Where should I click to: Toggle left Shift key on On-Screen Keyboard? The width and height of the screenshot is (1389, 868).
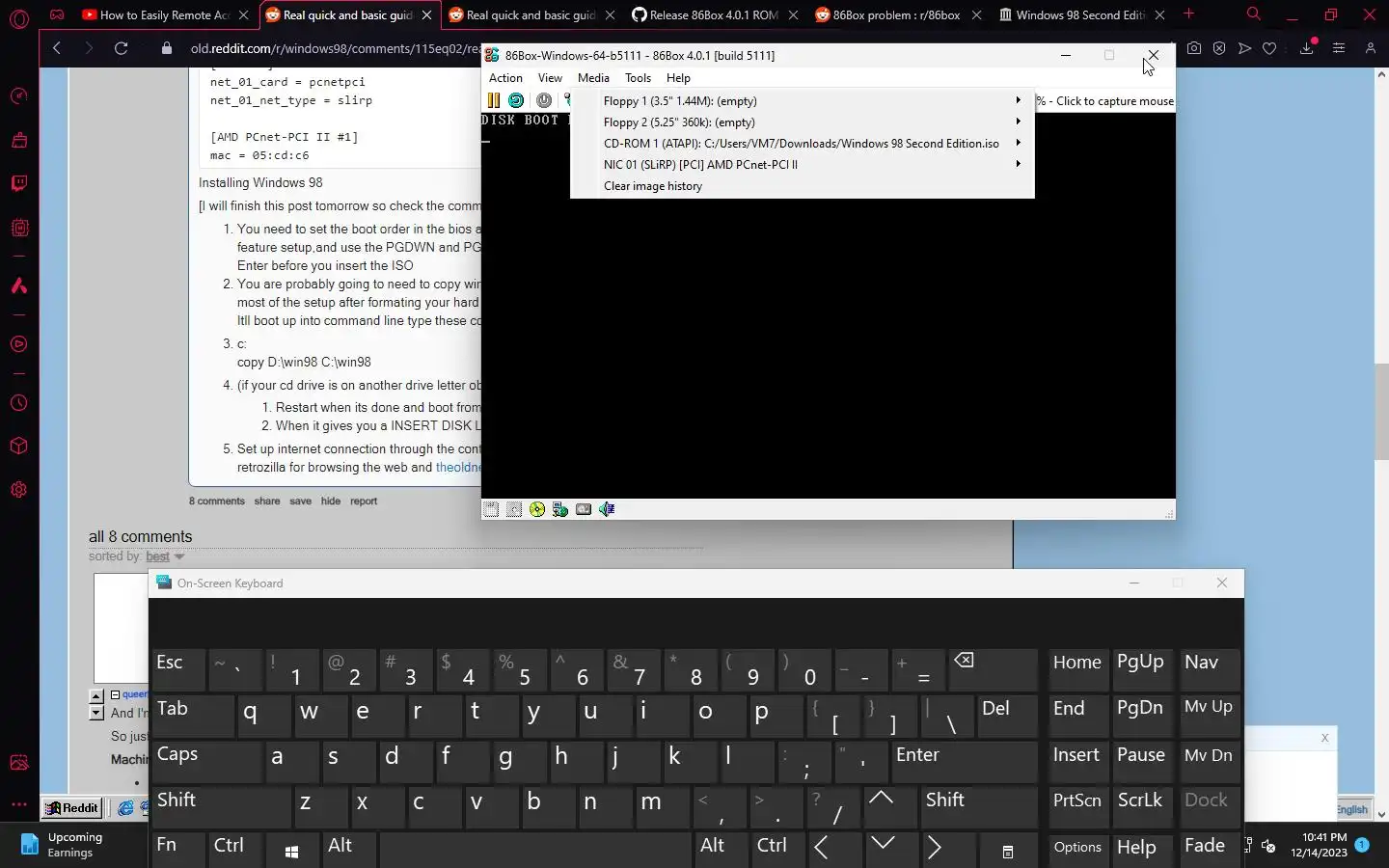pos(220,807)
